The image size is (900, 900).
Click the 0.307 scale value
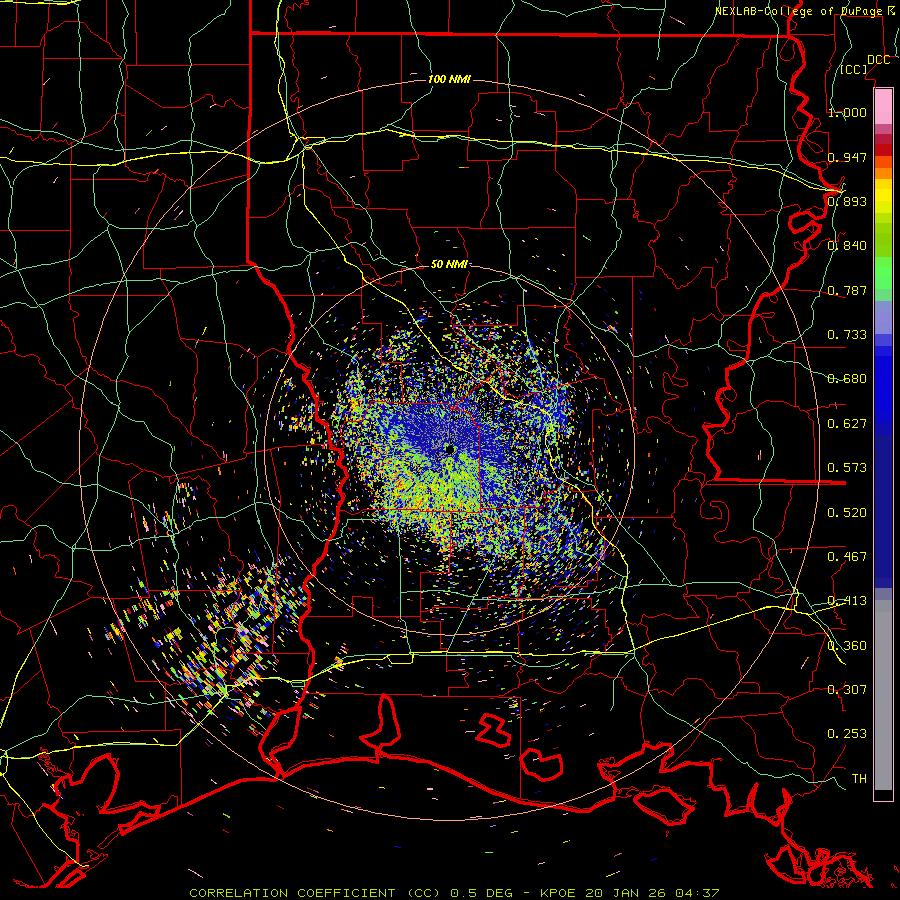pos(848,690)
